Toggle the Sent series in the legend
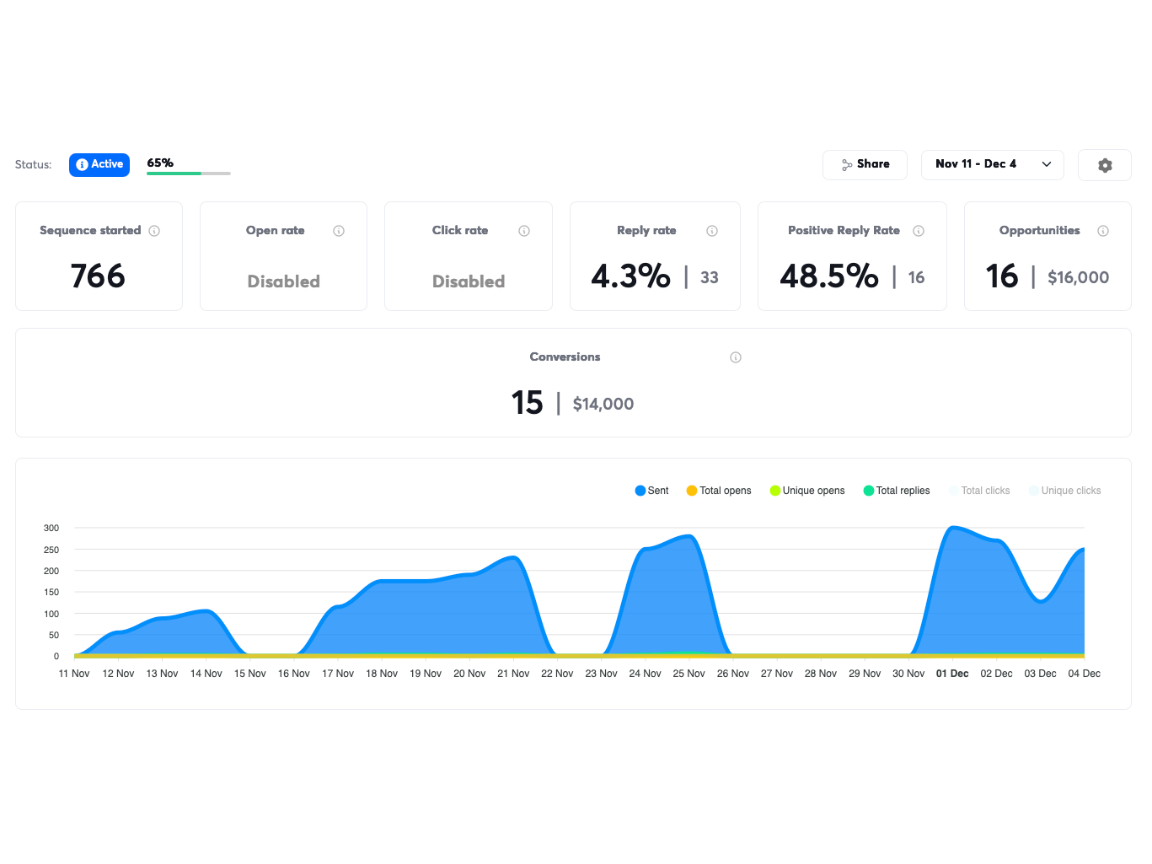1152x864 pixels. [651, 490]
